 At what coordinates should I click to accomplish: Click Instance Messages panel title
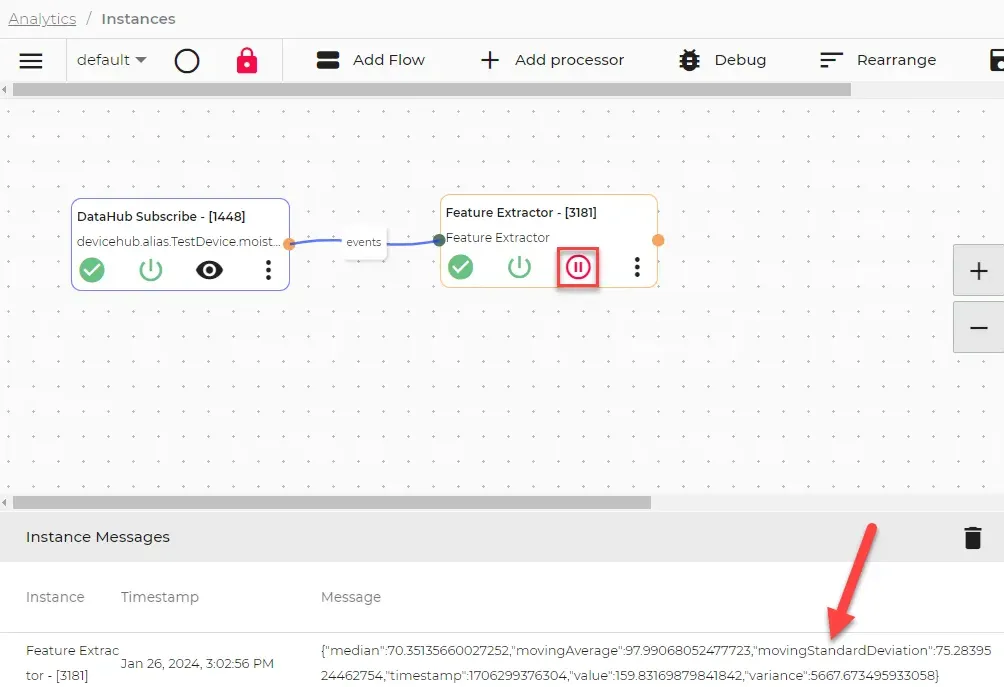pyautogui.click(x=98, y=537)
